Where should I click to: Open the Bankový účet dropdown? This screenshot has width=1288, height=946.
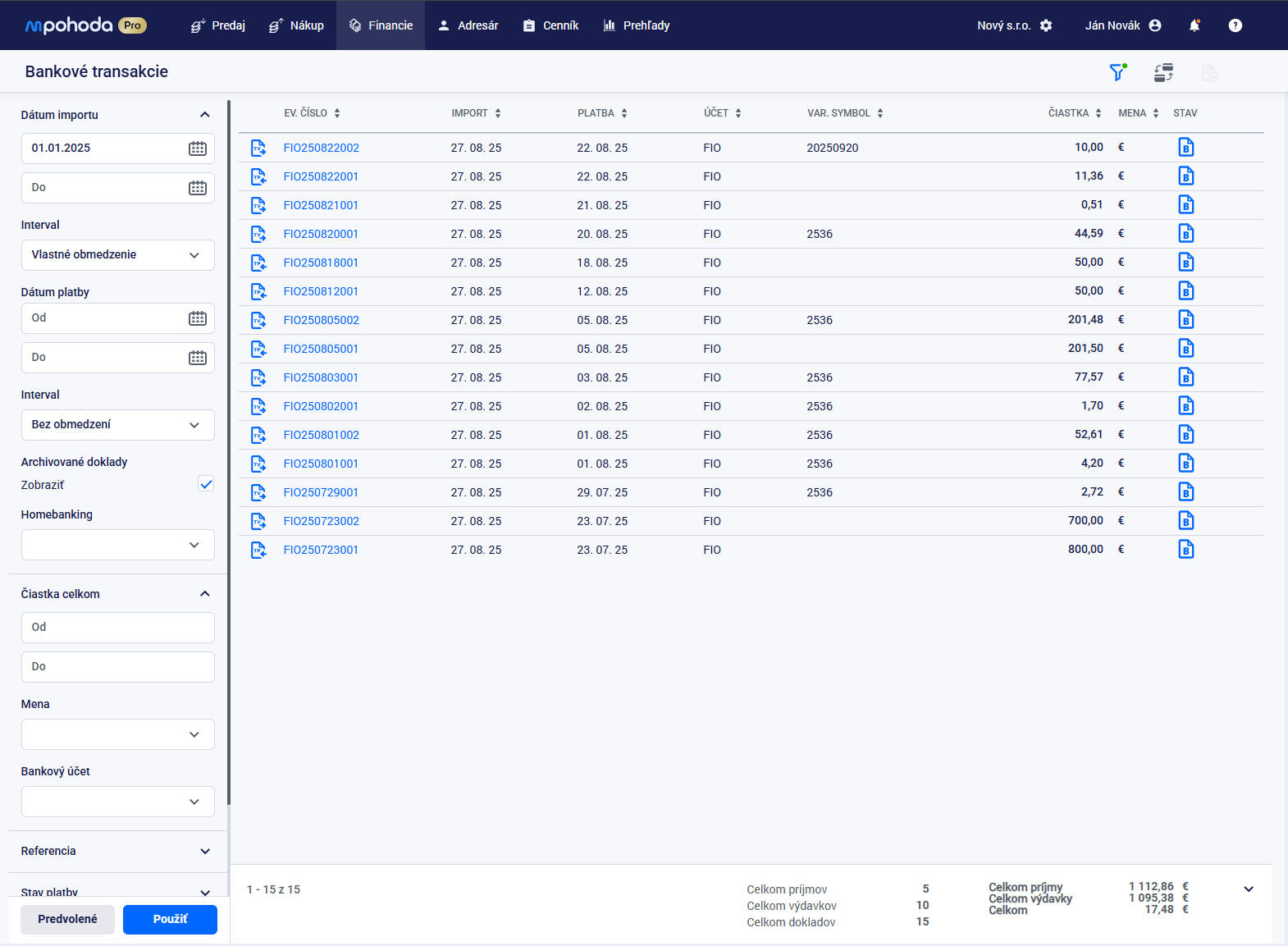point(117,802)
